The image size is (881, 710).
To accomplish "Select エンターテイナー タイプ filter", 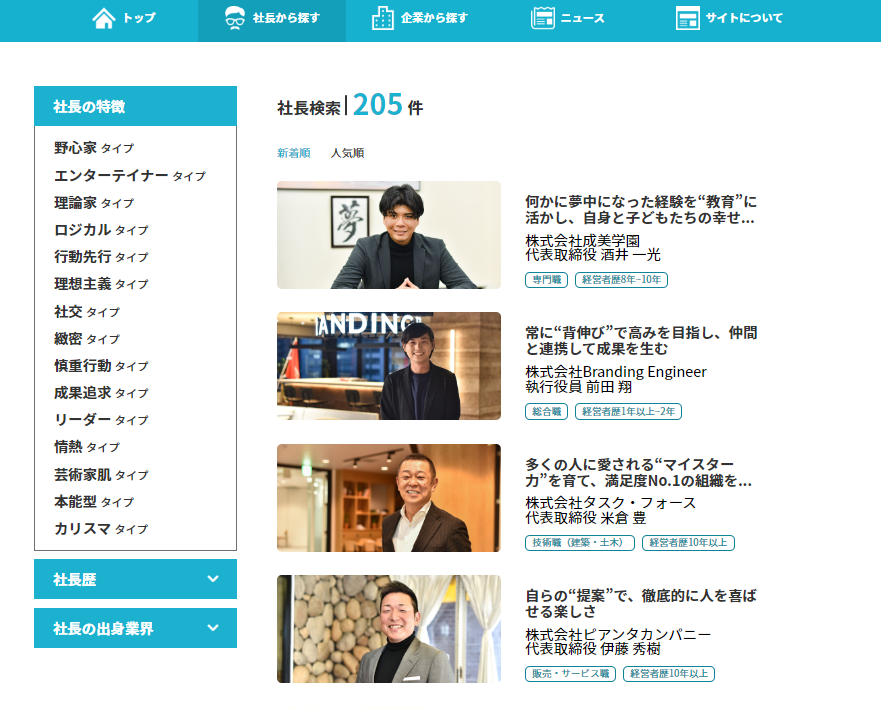I will [129, 176].
